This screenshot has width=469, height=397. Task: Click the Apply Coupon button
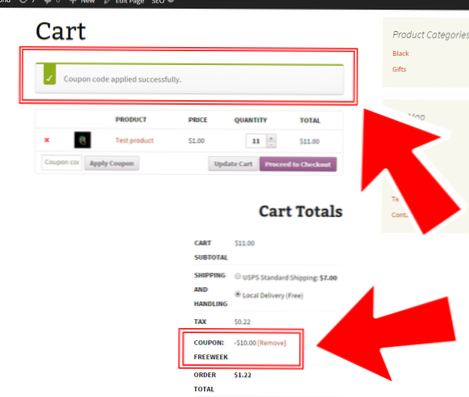pyautogui.click(x=112, y=163)
